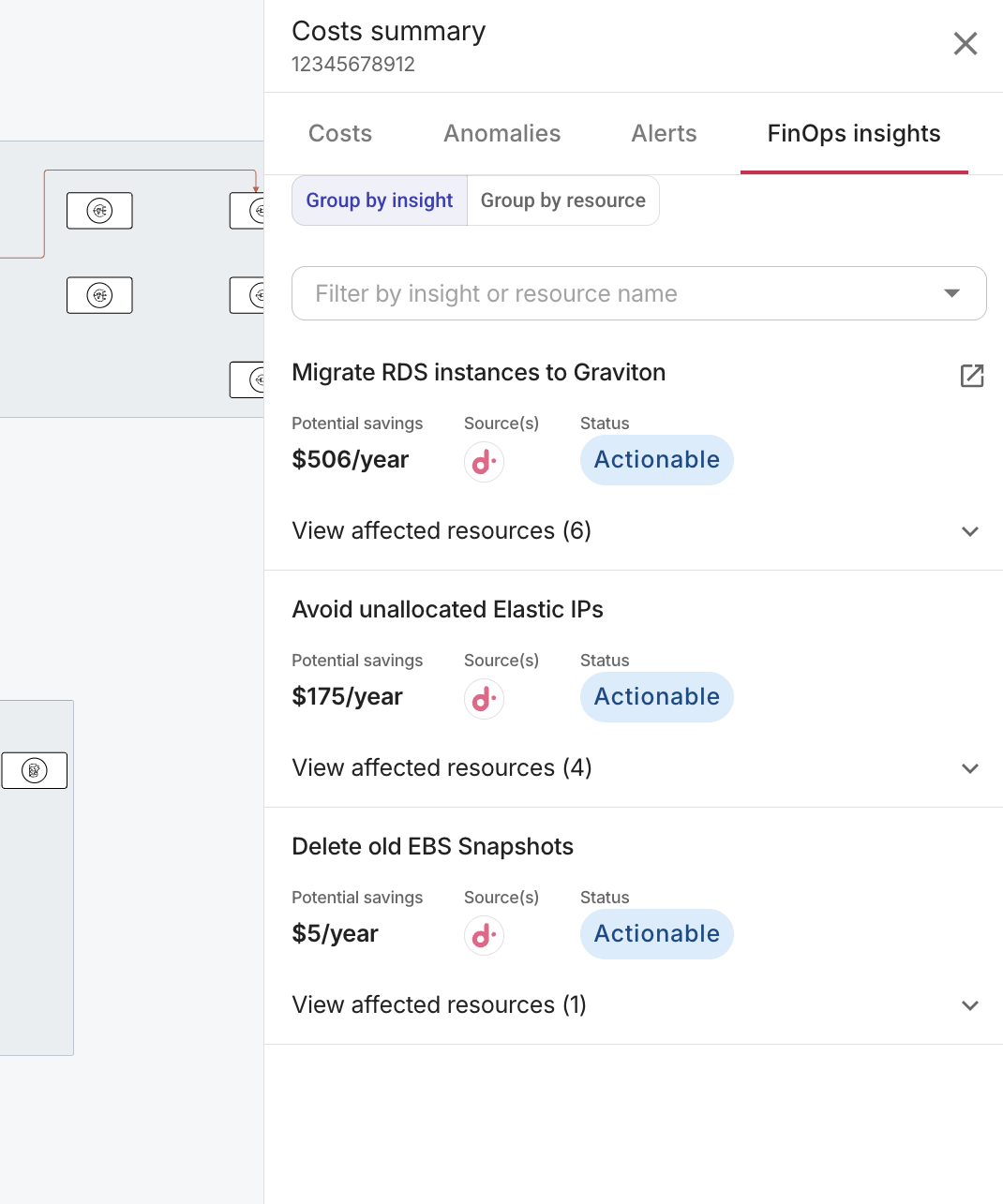Expand View affected resources (6) chevron
The image size is (1003, 1204).
tap(970, 531)
